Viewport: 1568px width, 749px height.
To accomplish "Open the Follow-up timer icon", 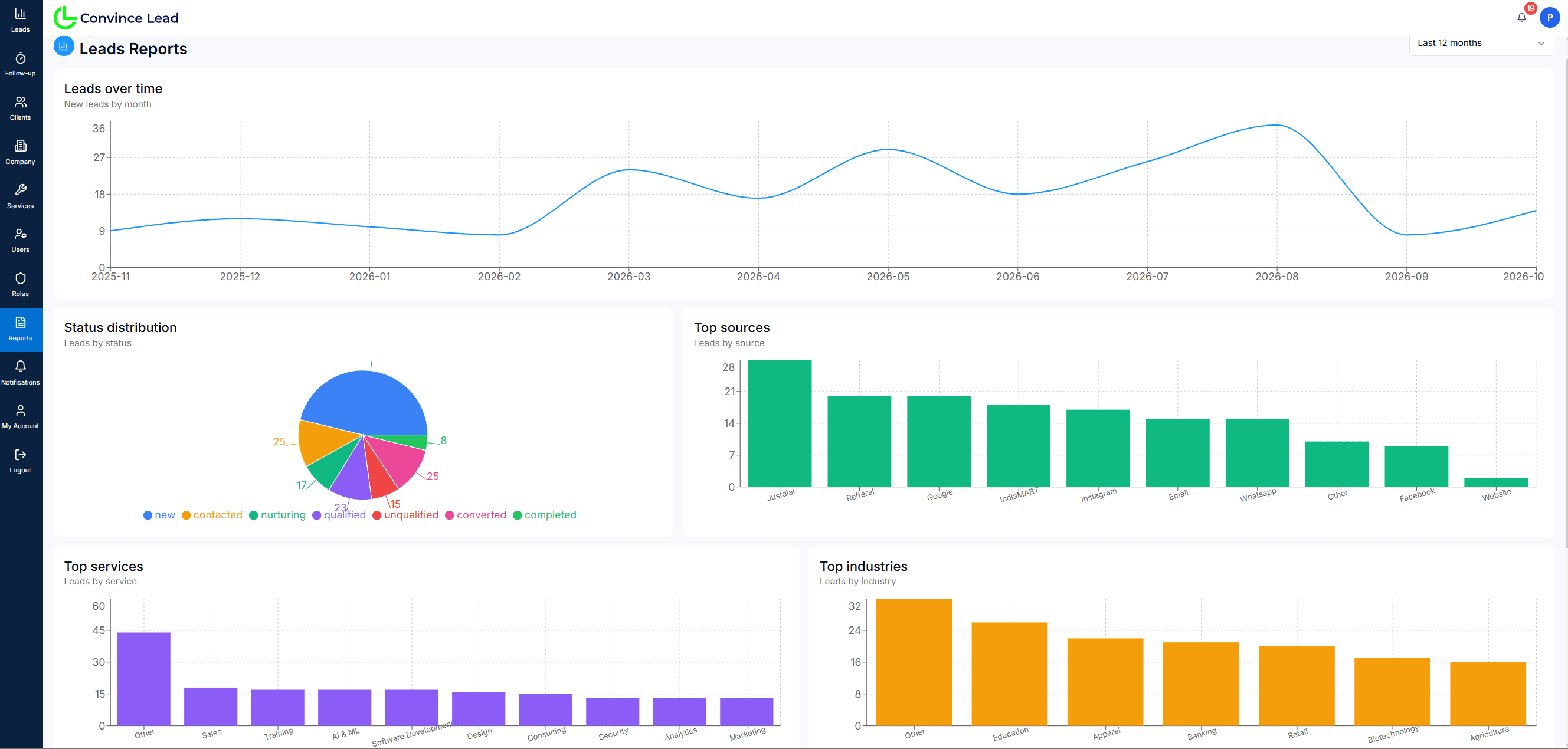I will [20, 58].
